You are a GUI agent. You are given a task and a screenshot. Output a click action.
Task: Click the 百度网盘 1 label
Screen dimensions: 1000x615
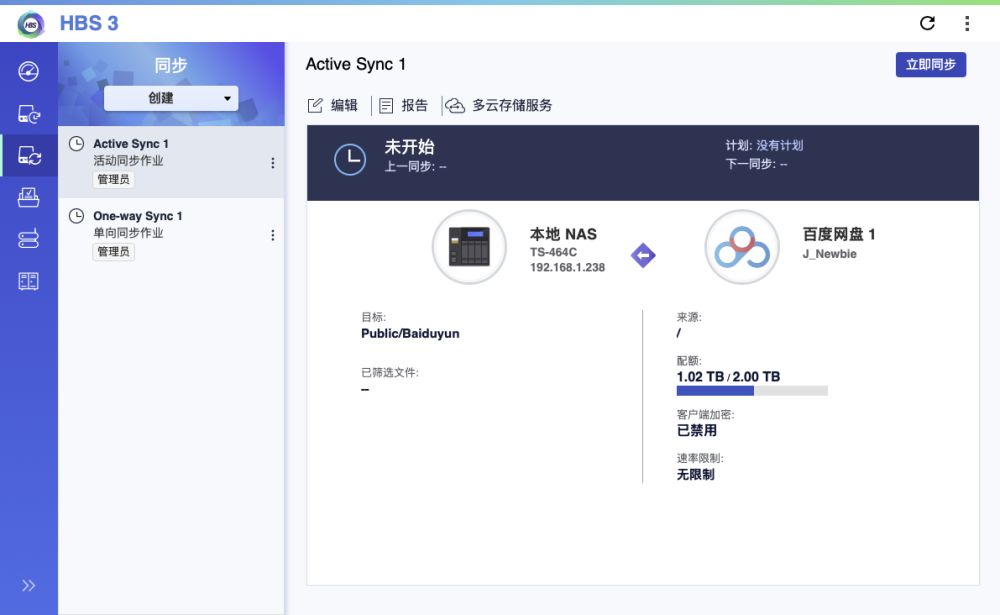[x=839, y=234]
